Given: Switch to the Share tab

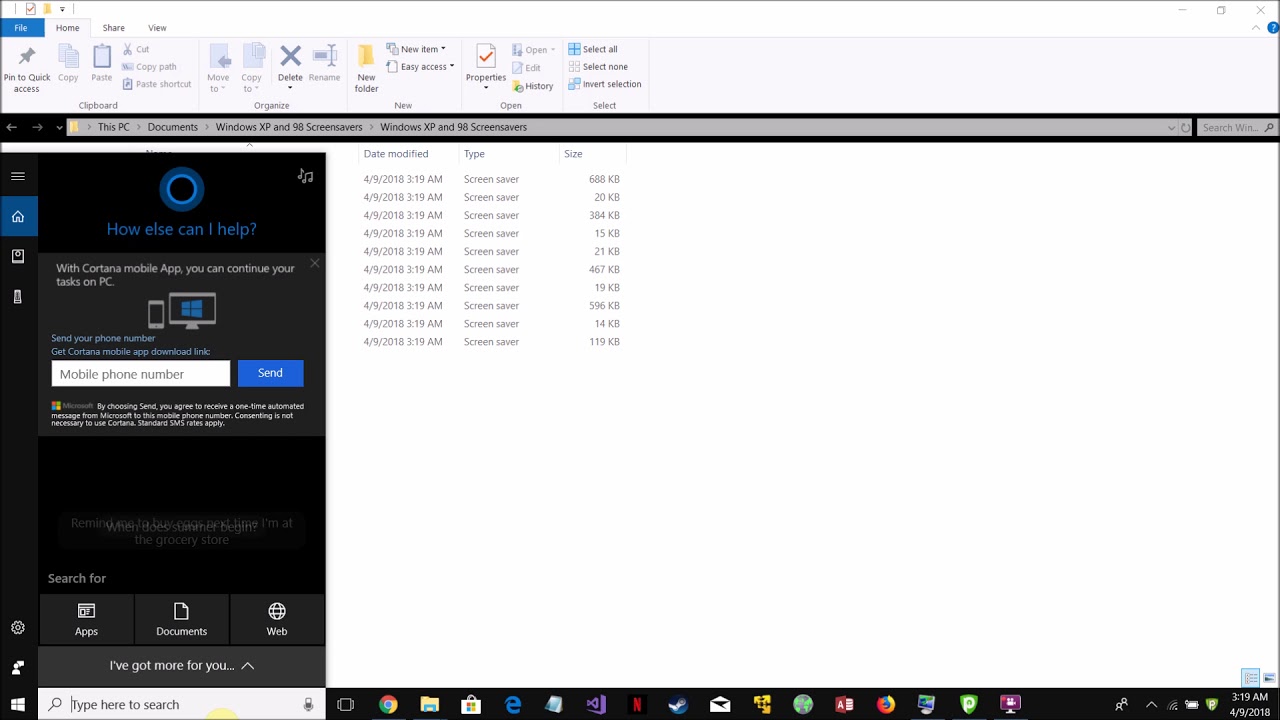Looking at the screenshot, I should tap(113, 28).
